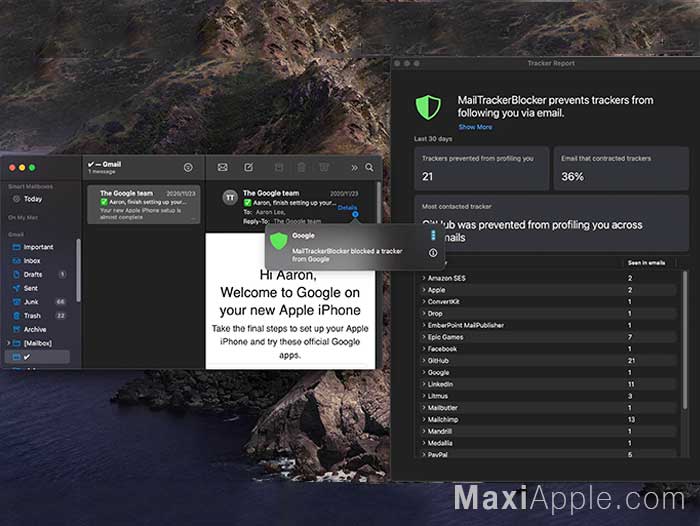
Task: Click GitHub count 21 in list
Action: 631,361
